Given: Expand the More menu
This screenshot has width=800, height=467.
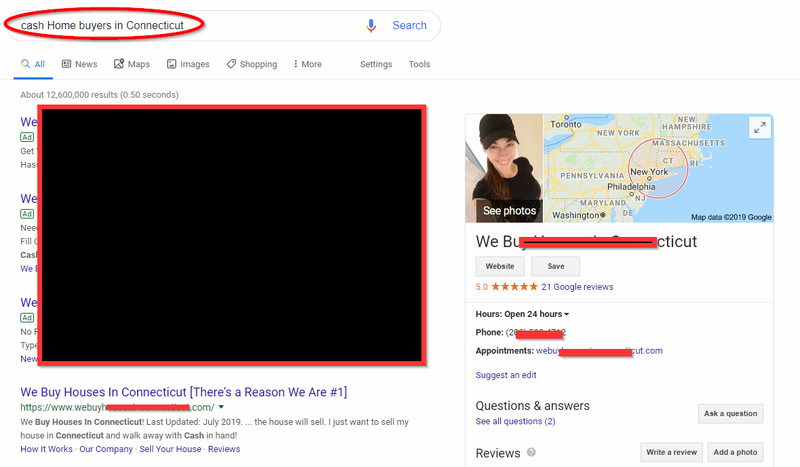Looking at the screenshot, I should pyautogui.click(x=308, y=64).
